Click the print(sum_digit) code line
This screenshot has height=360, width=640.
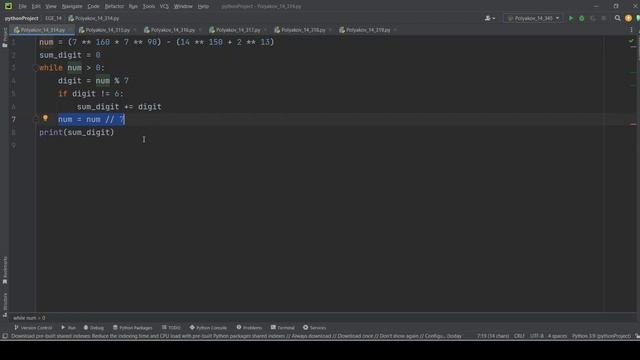pos(77,132)
